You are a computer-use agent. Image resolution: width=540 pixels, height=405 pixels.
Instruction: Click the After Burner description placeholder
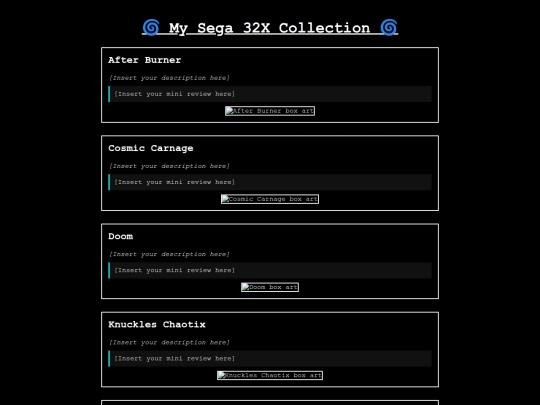[x=169, y=78]
